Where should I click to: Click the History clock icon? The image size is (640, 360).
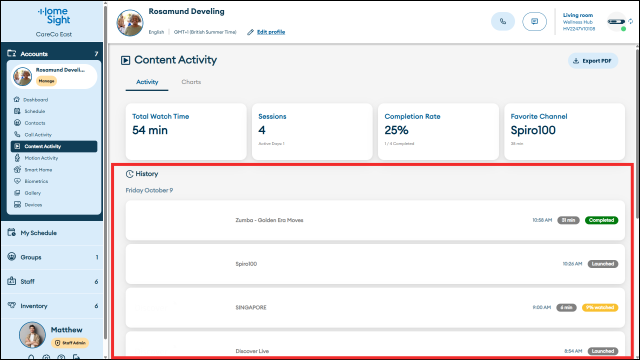point(129,174)
